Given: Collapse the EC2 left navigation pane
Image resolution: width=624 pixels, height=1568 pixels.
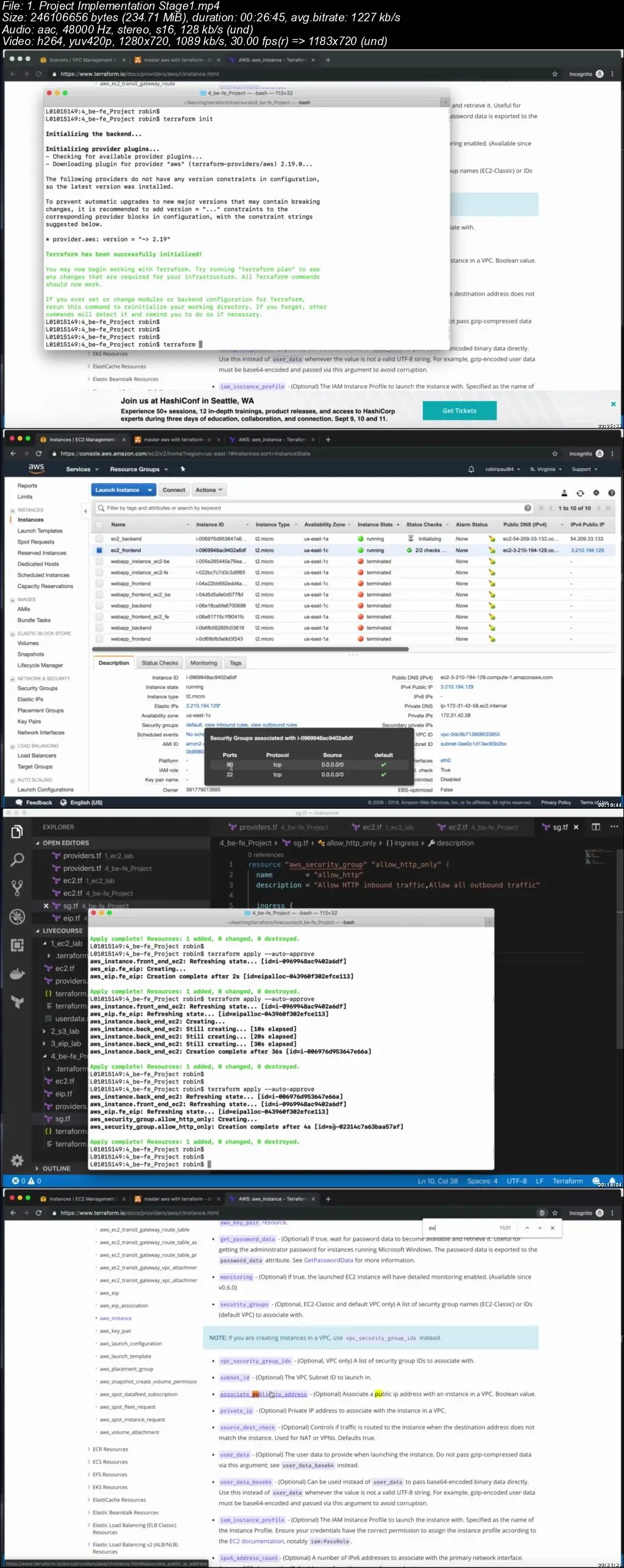Looking at the screenshot, I should pos(85,511).
